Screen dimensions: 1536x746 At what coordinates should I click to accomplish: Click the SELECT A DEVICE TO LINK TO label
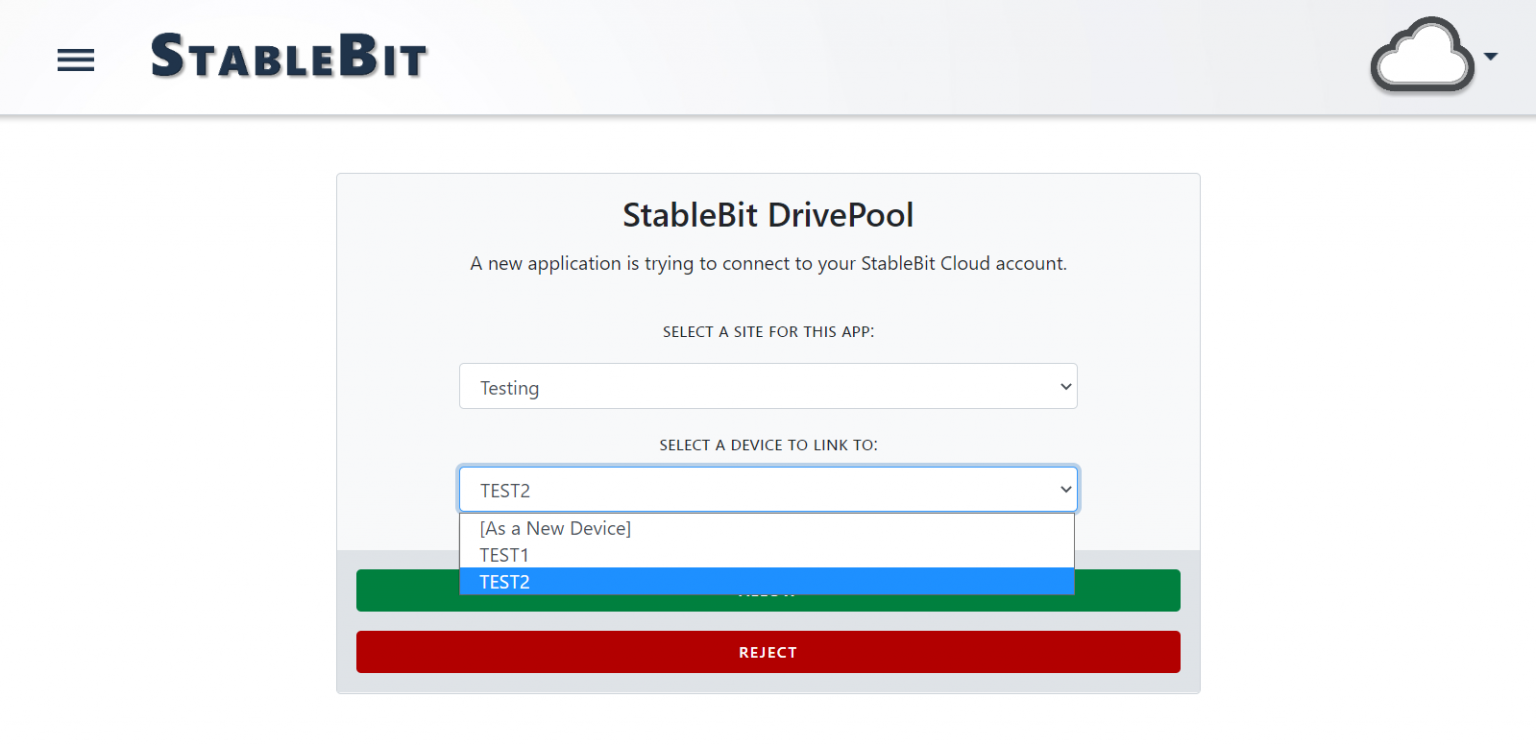point(768,445)
